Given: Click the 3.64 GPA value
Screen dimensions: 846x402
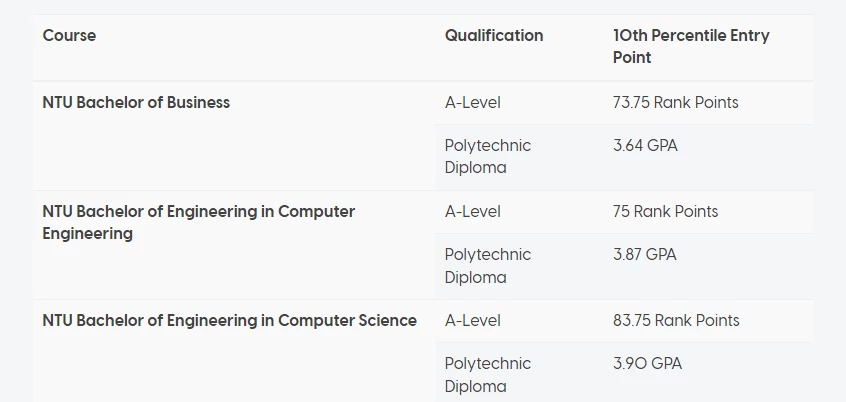Looking at the screenshot, I should pos(645,146).
